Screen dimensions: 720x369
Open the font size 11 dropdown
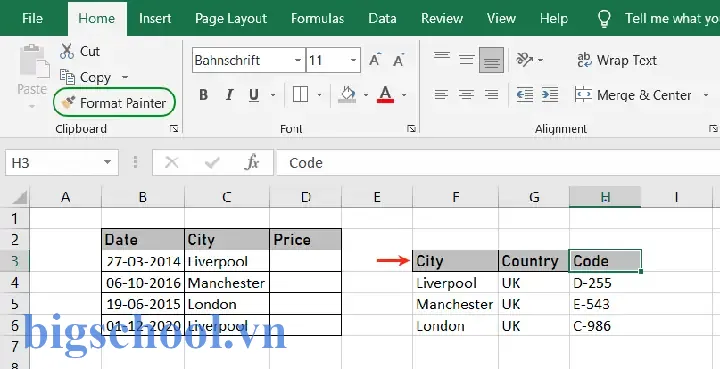click(353, 60)
